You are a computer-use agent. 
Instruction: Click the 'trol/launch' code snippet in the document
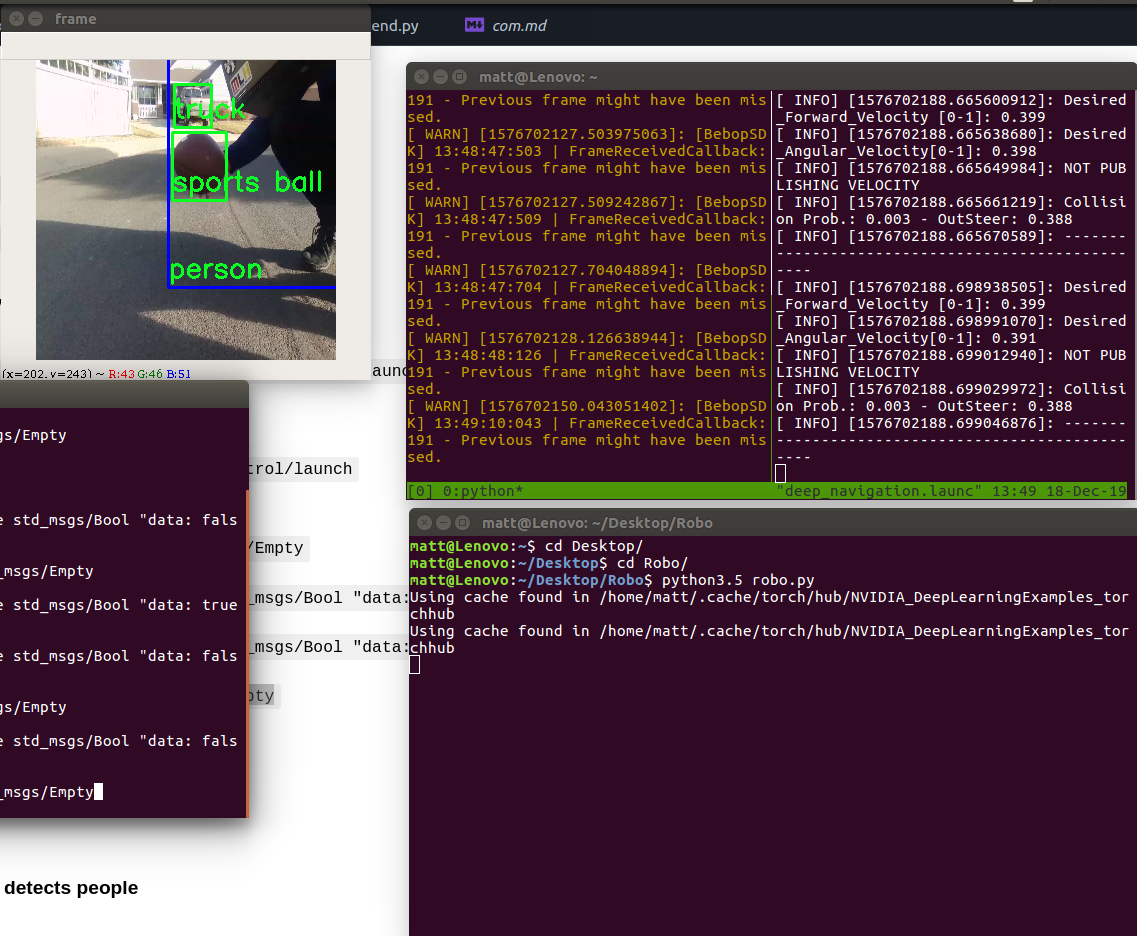[300, 468]
